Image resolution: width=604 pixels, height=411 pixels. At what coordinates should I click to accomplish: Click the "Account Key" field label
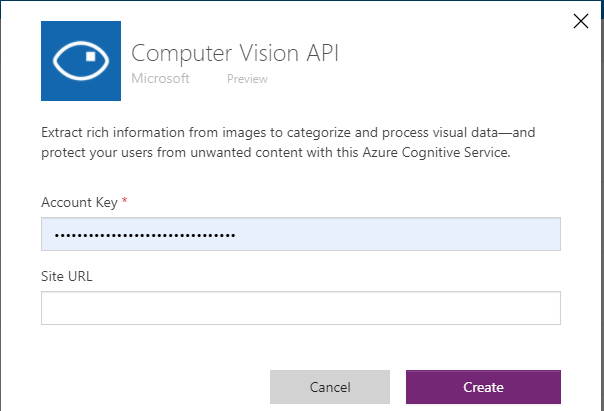tap(79, 202)
